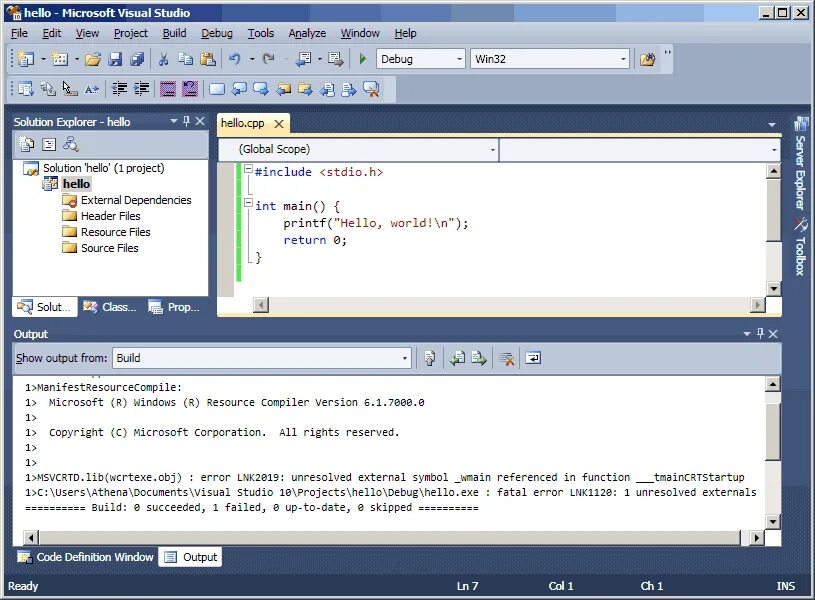Click Find Message in Code icon in Output
This screenshot has height=600, width=815.
(429, 358)
